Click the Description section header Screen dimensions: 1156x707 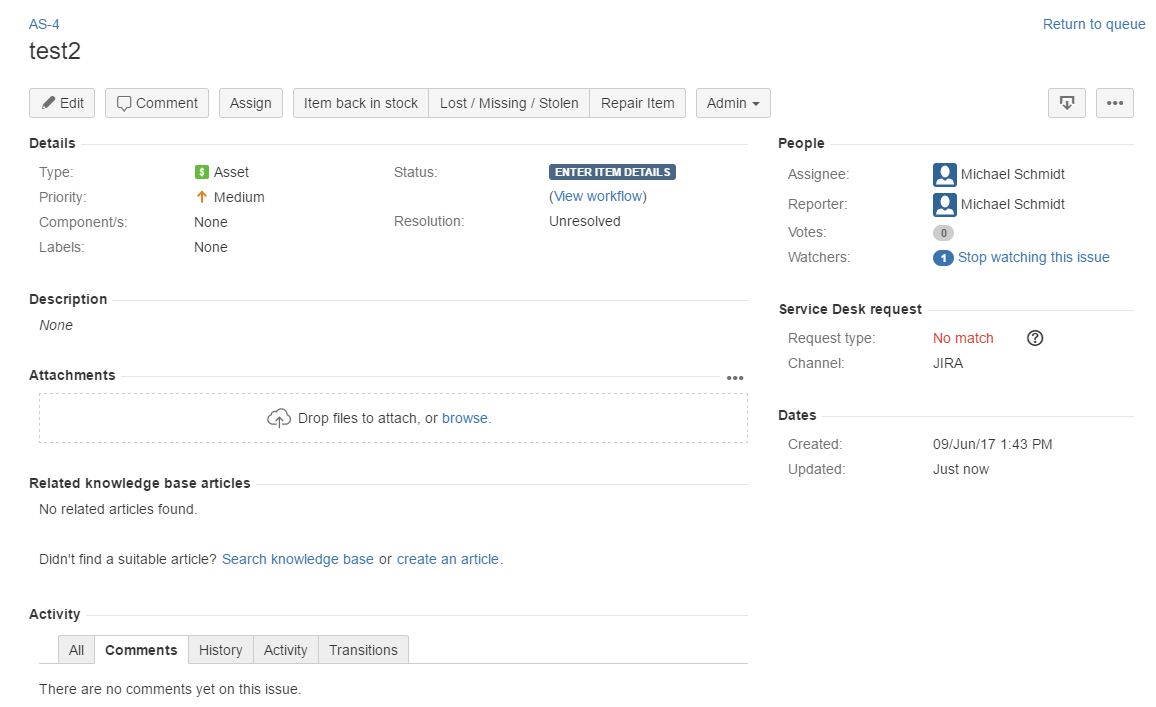pyautogui.click(x=68, y=299)
